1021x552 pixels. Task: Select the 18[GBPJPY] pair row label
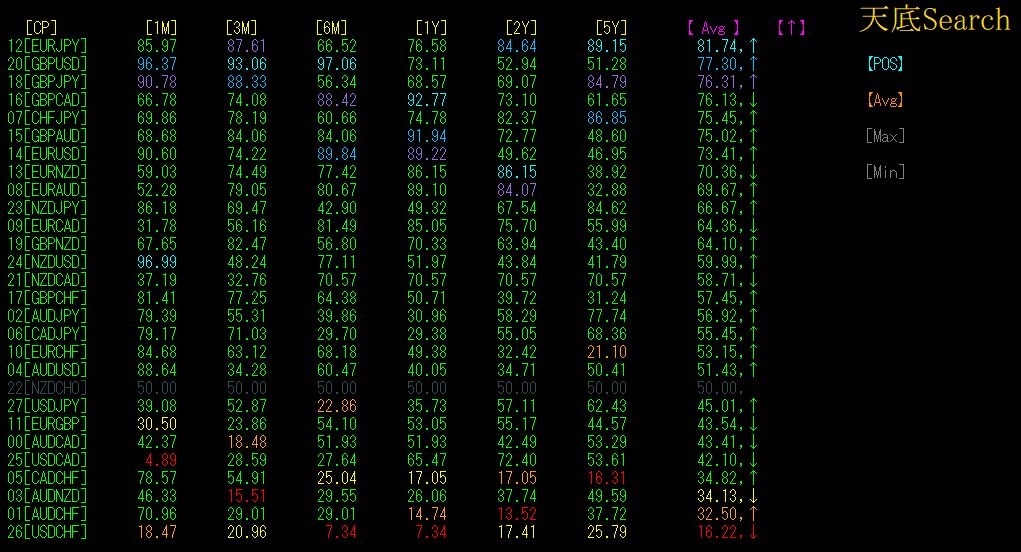click(47, 82)
